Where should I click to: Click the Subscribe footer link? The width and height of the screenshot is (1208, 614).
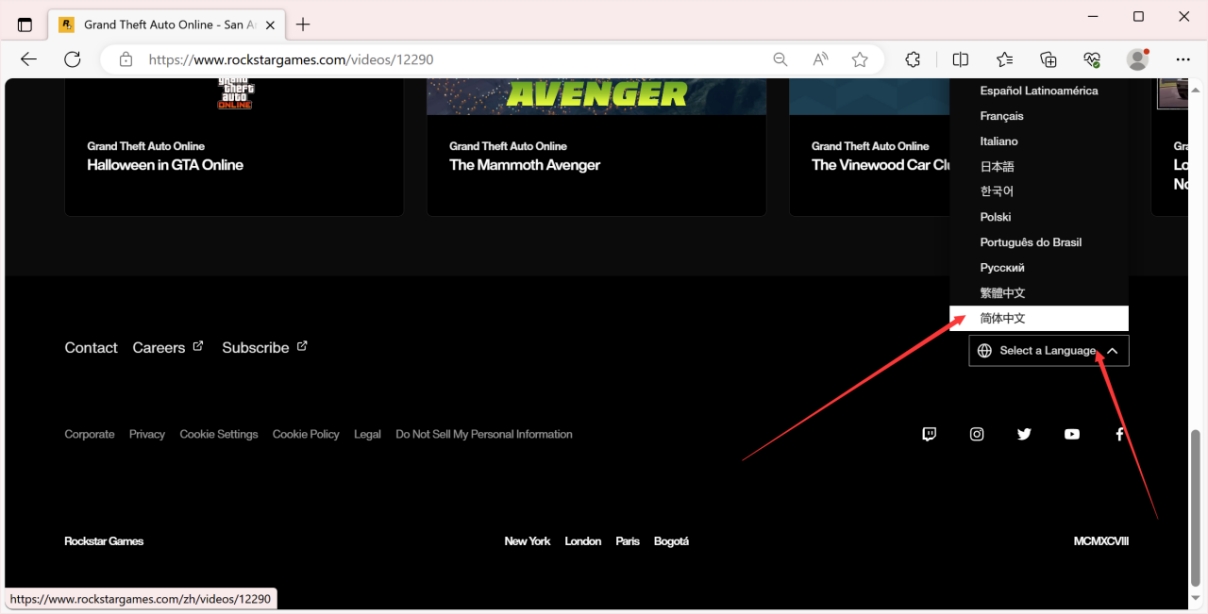256,348
